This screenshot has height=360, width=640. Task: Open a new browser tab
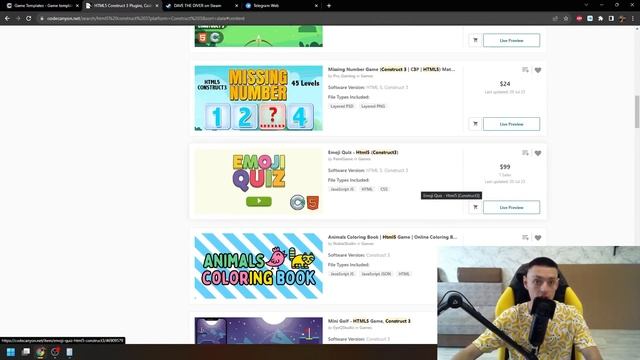pos(329,6)
